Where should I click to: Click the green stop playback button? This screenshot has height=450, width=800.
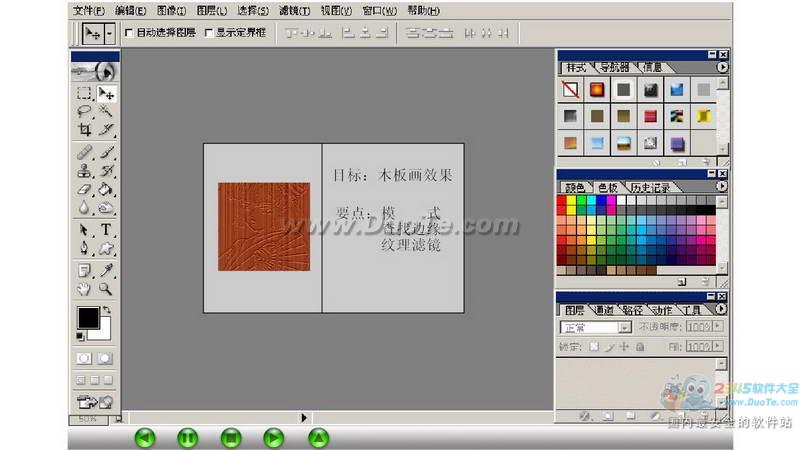click(x=231, y=437)
